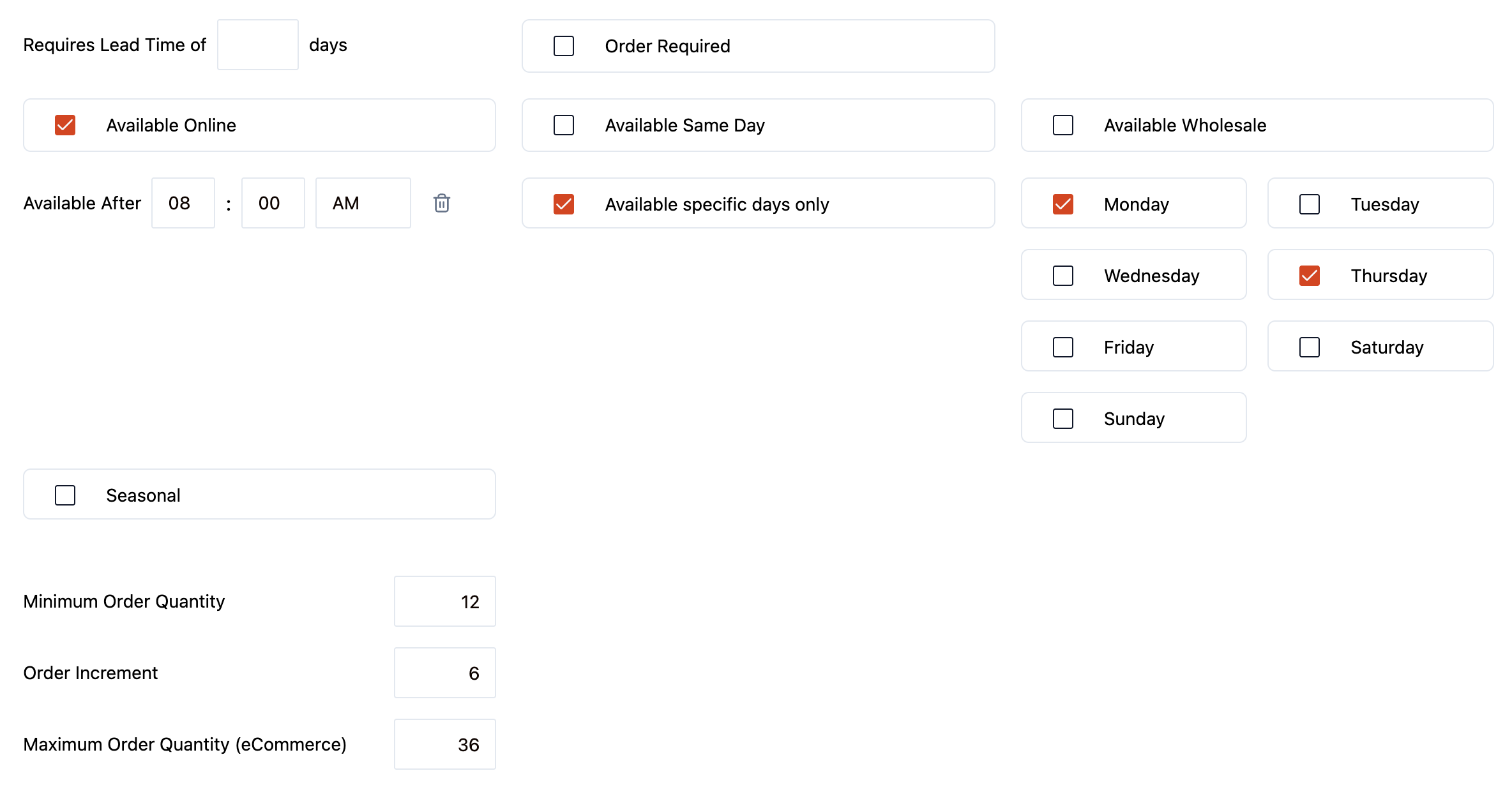Edit the Order Increment value
The height and width of the screenshot is (794, 1512).
click(444, 673)
